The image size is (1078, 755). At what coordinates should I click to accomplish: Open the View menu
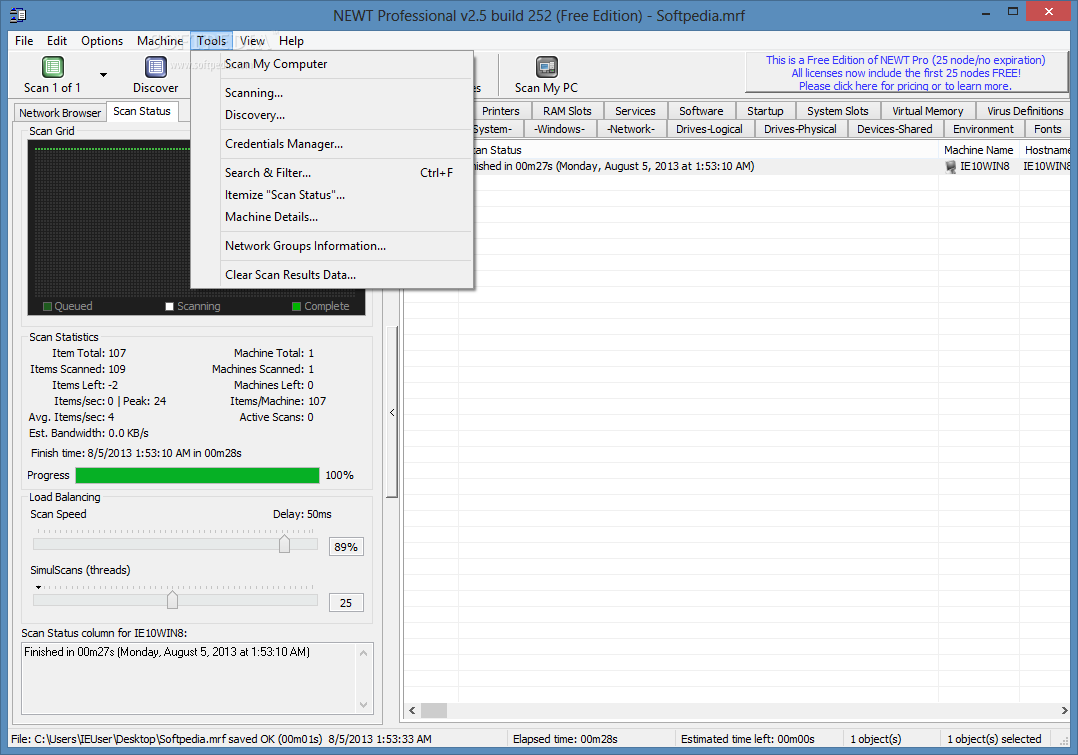coord(252,41)
